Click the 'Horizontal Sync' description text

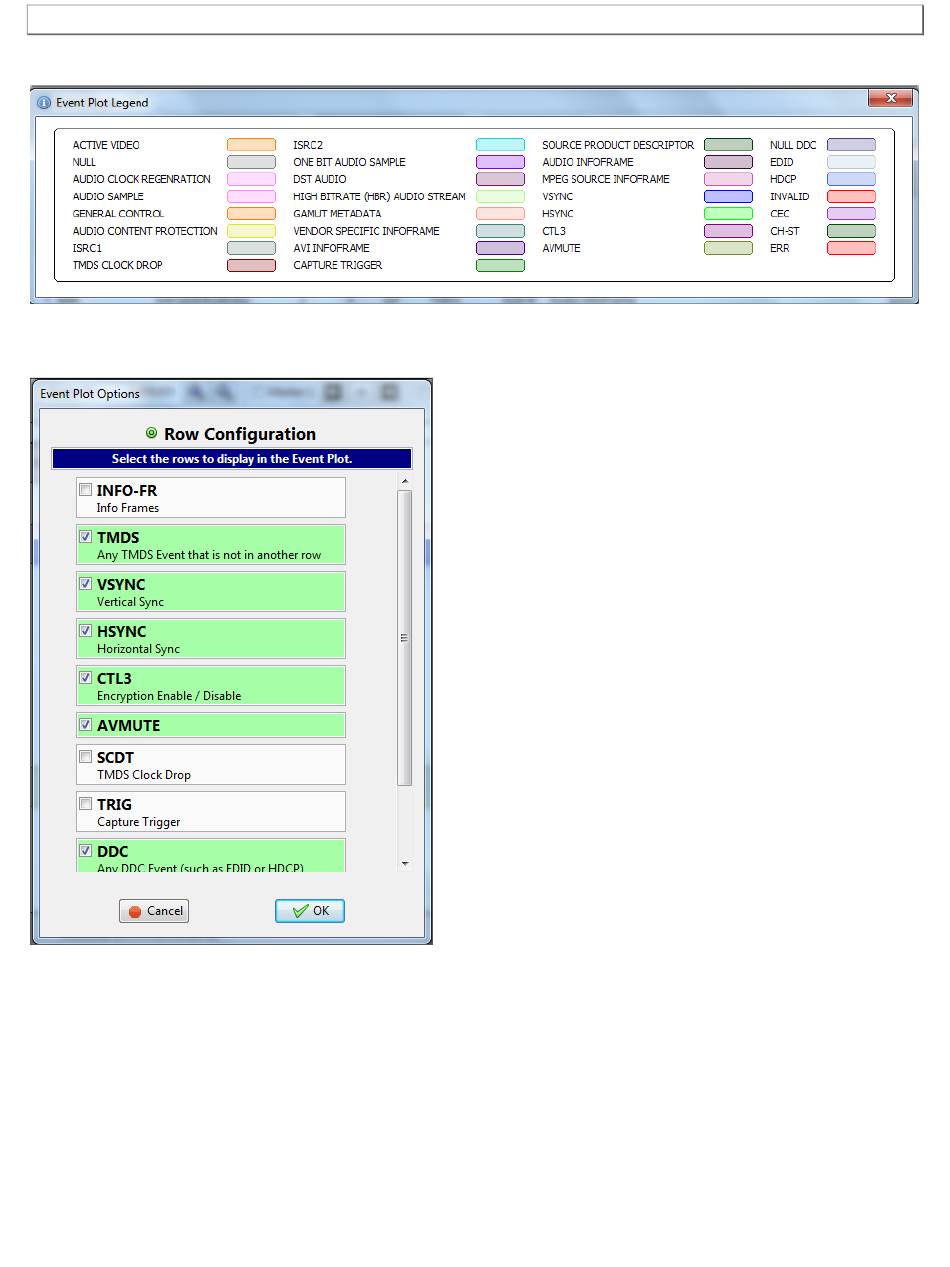coord(138,649)
